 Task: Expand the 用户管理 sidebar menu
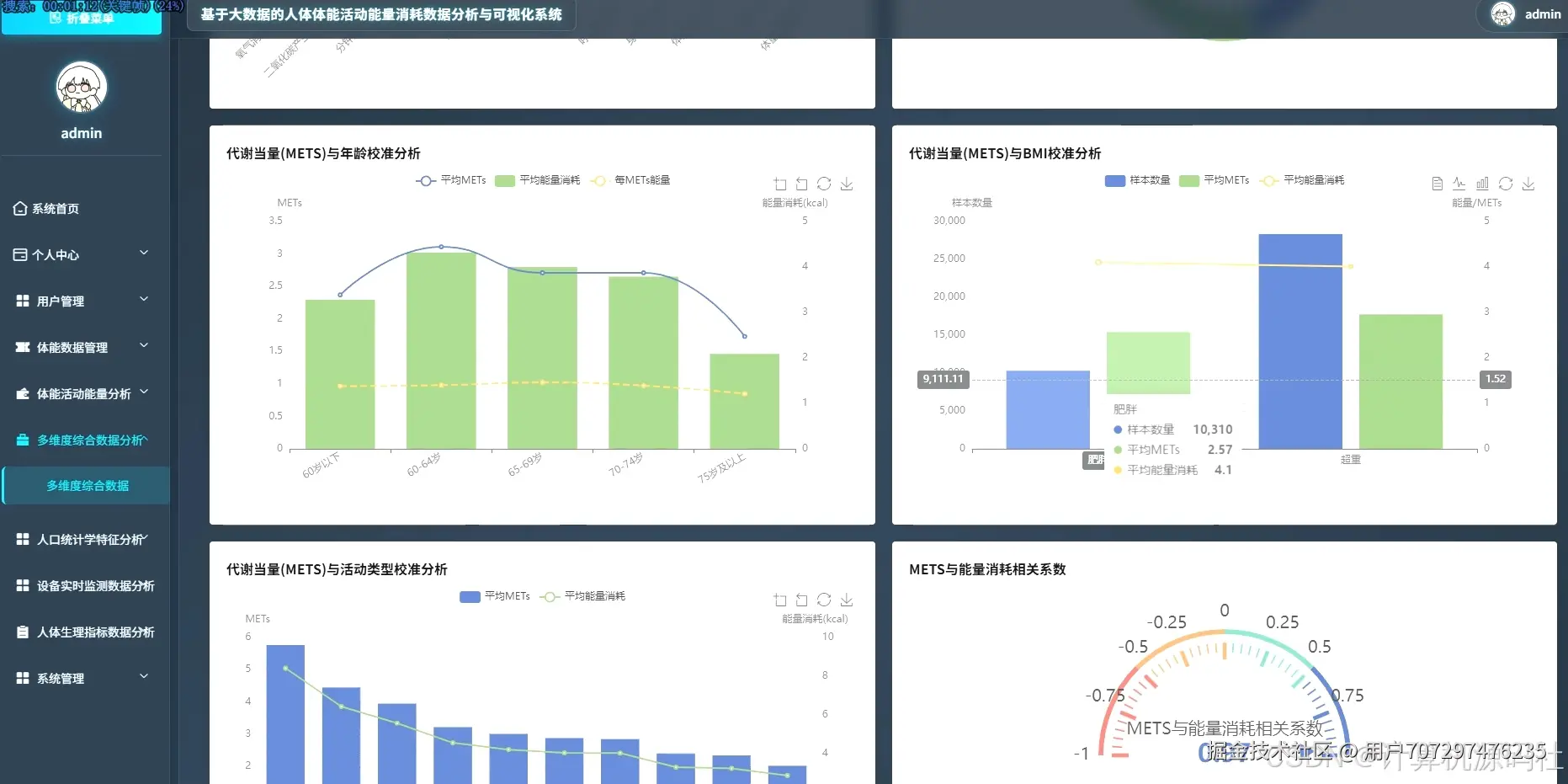[x=82, y=301]
